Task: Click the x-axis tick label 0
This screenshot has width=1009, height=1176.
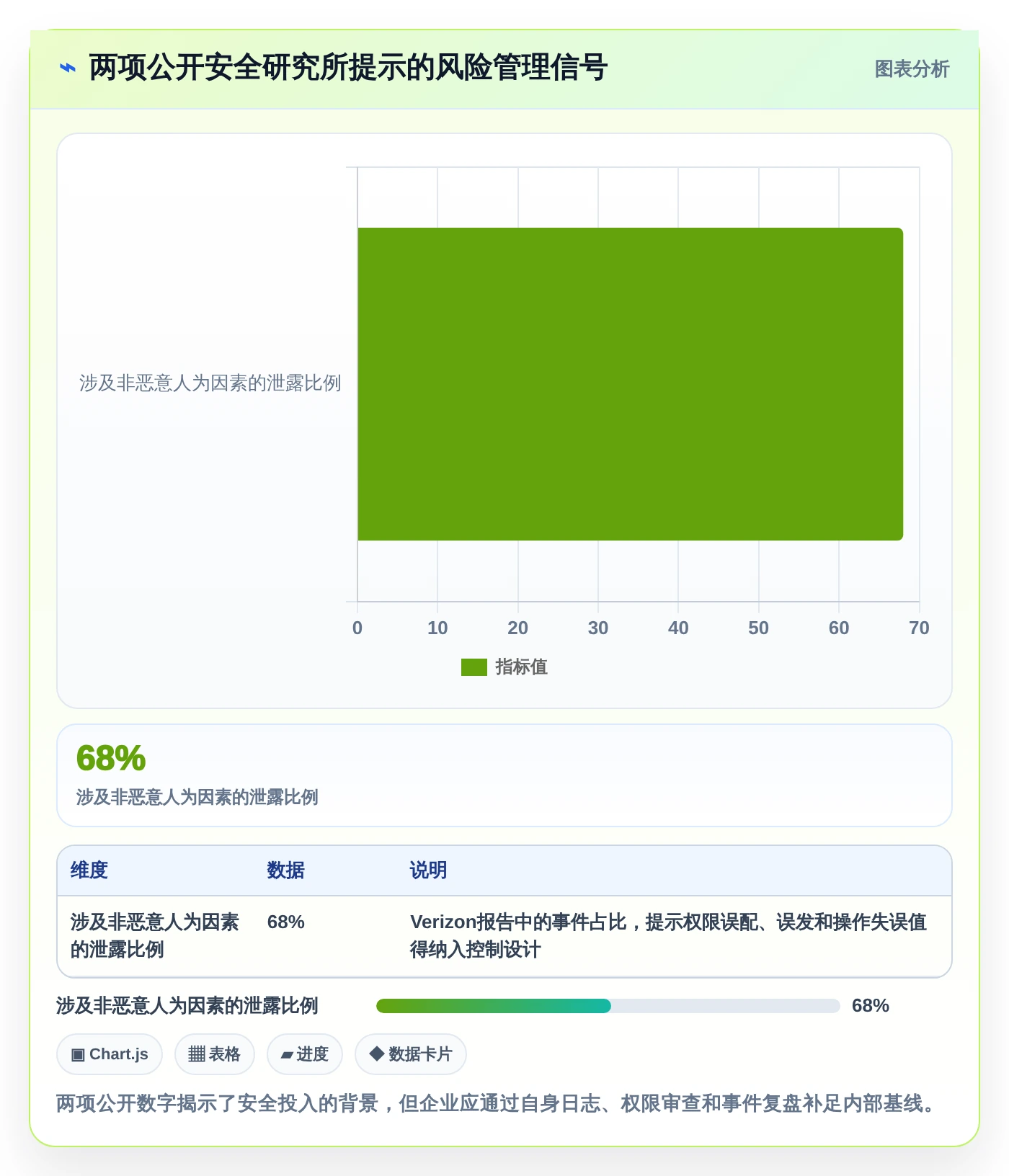Action: click(x=357, y=628)
